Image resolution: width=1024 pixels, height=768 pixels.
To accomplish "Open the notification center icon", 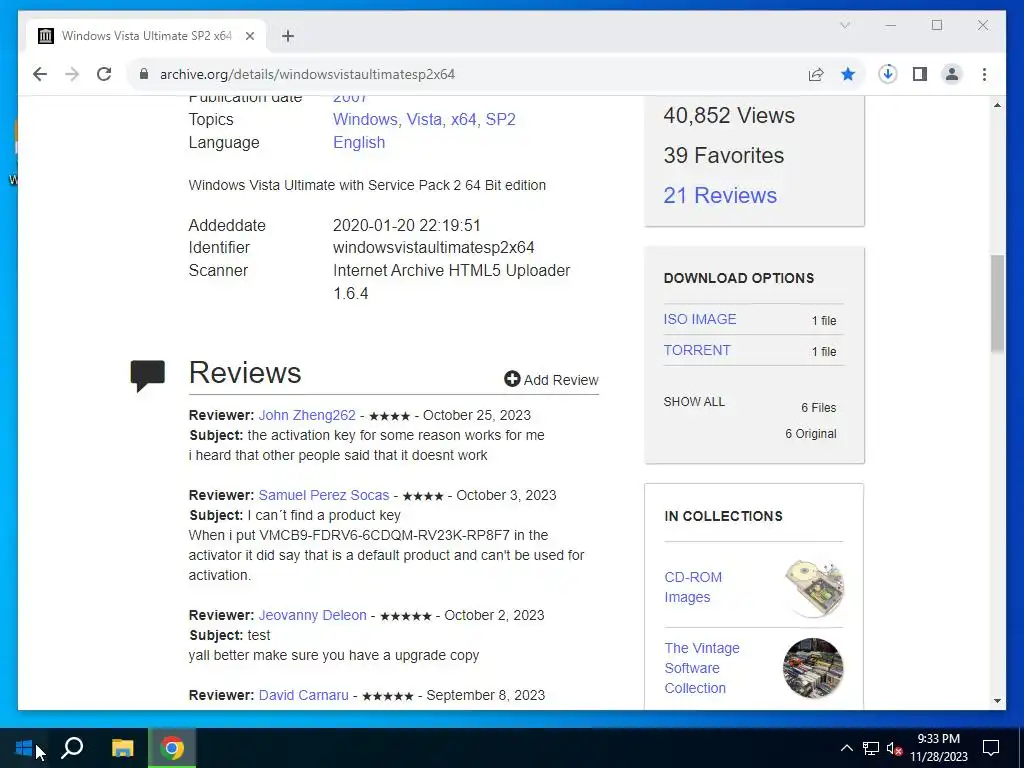I will click(991, 748).
